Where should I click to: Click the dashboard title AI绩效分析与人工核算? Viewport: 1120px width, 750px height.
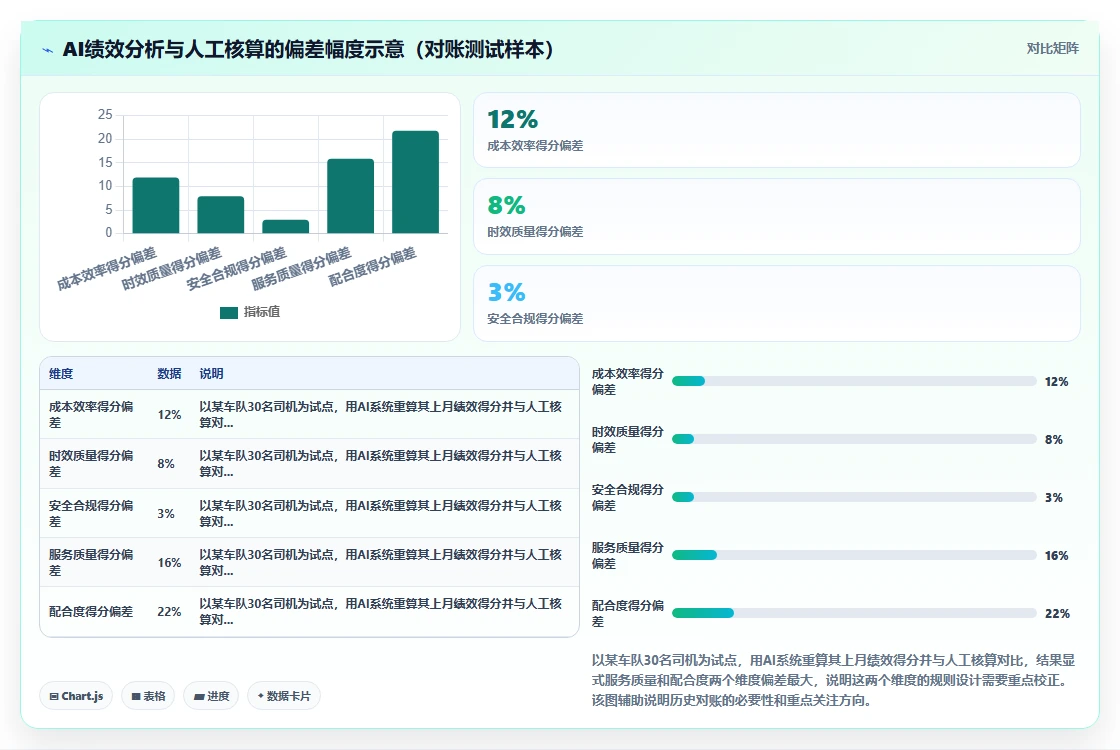[308, 49]
